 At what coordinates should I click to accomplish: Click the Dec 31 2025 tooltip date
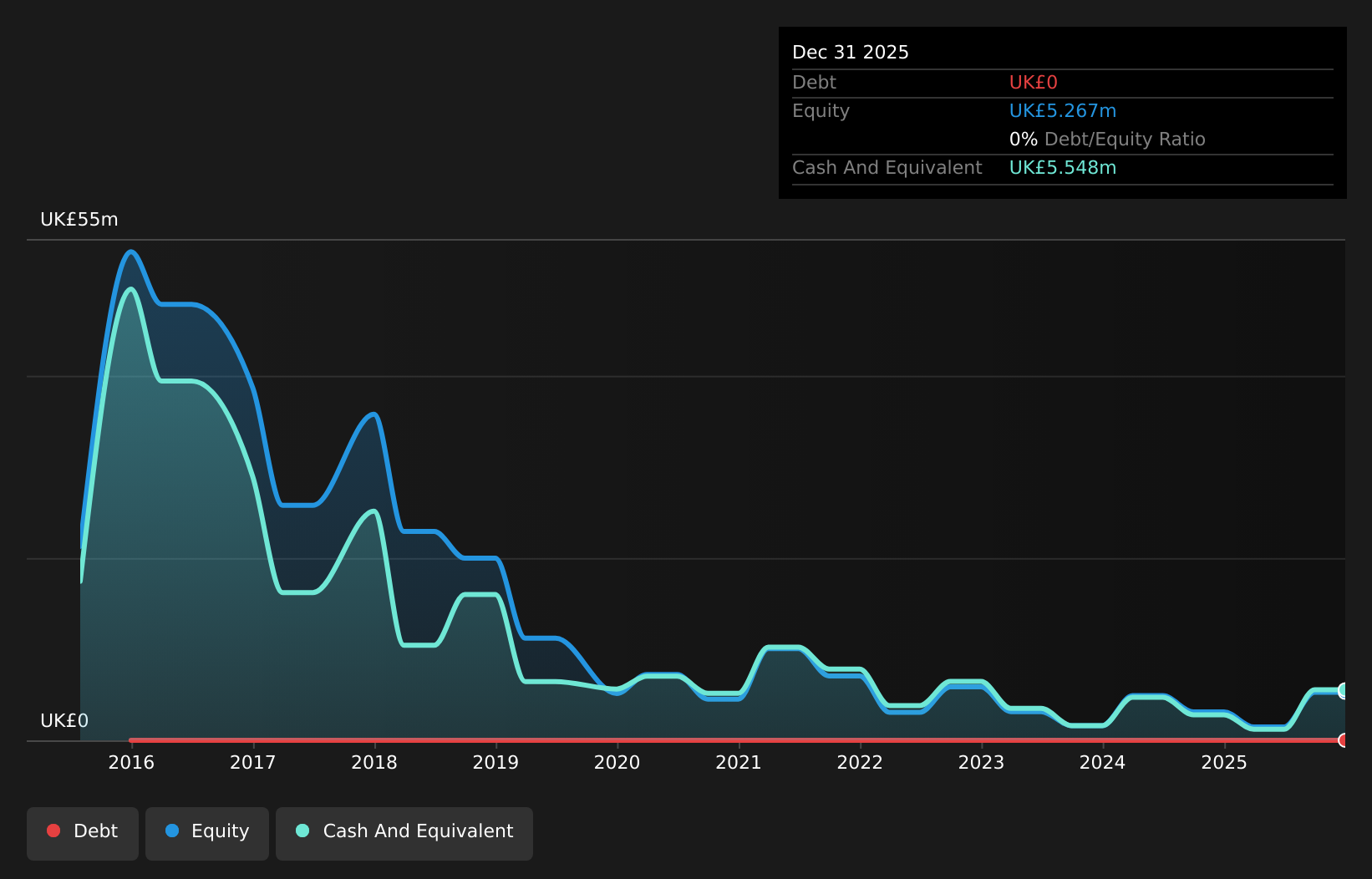click(x=851, y=53)
